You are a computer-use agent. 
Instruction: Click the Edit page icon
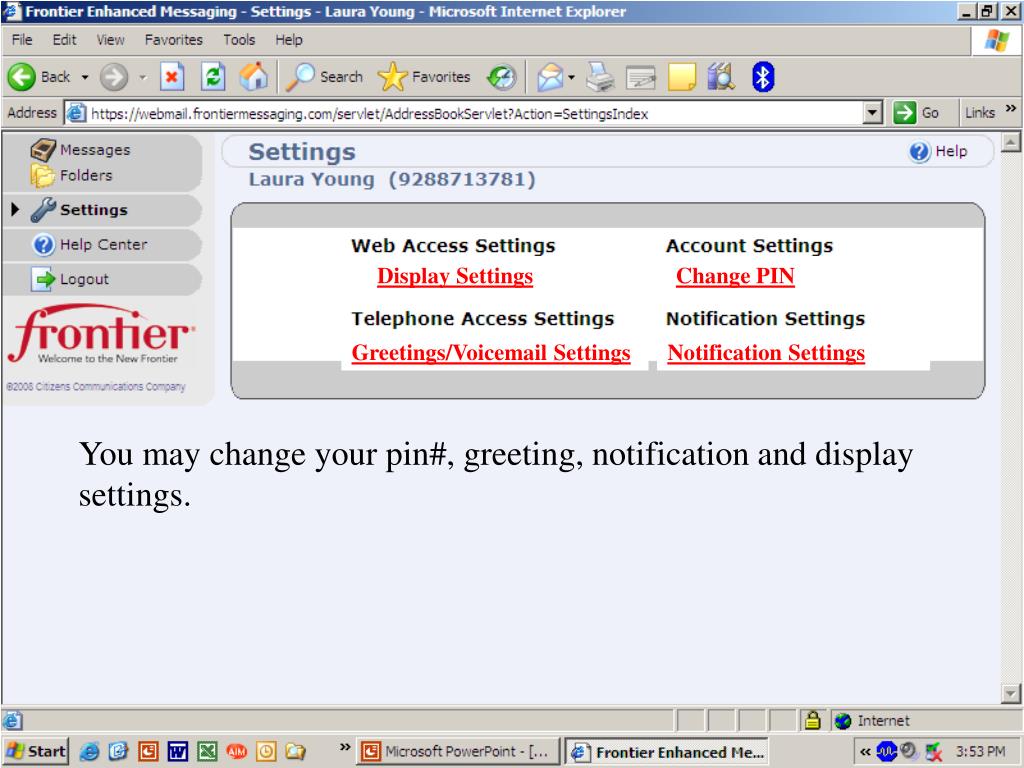(x=641, y=78)
